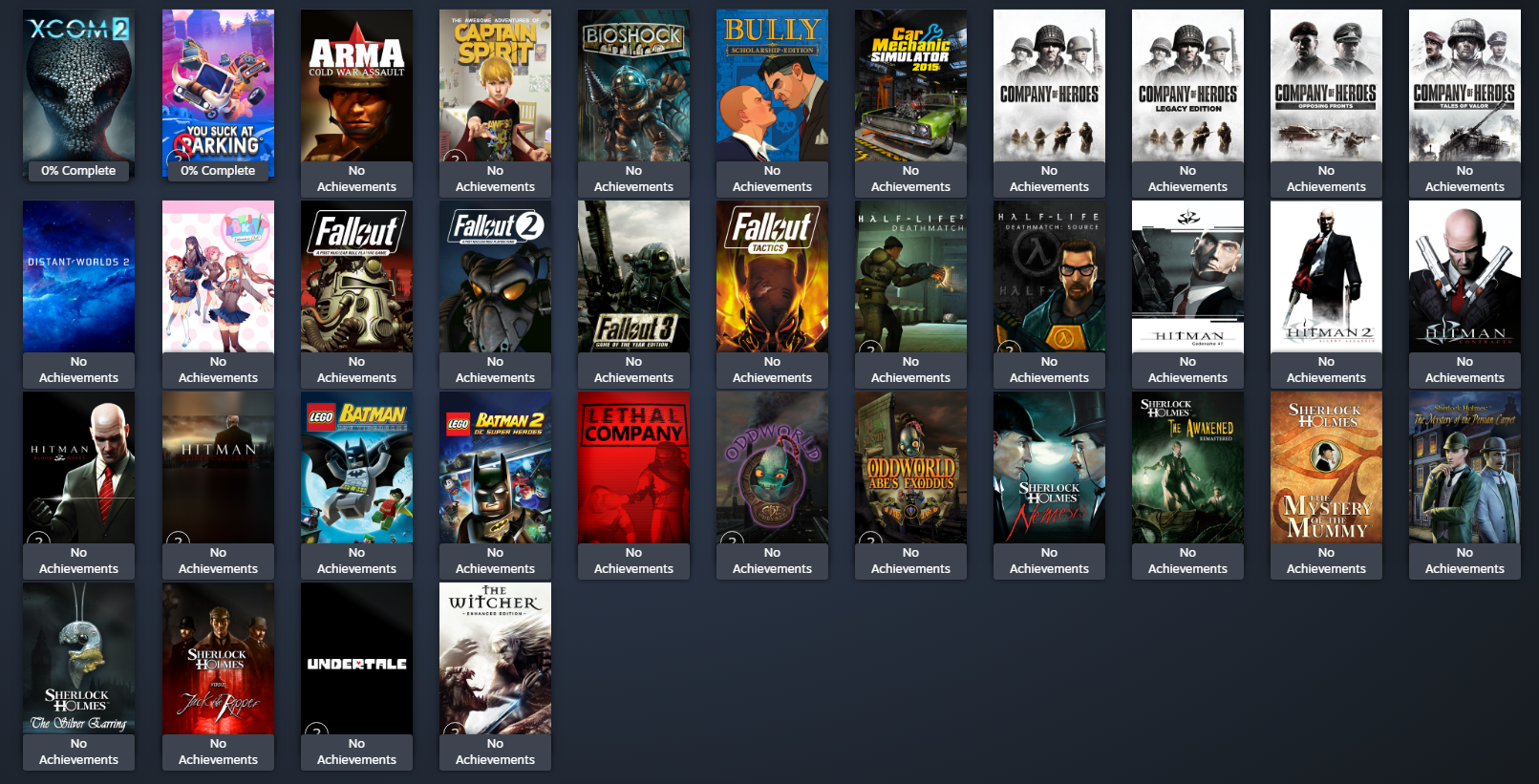Open the Bully Scholarship Edition cover

772,86
